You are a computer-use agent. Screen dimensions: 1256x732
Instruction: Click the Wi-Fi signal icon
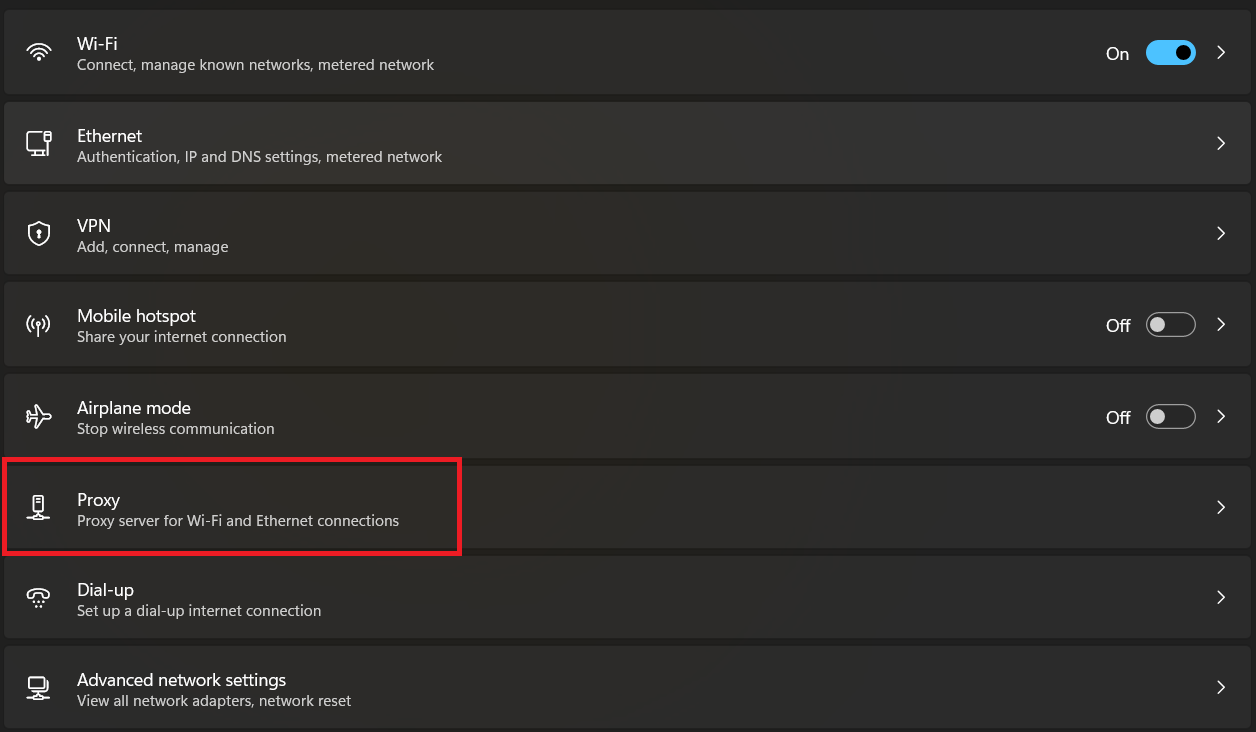coord(39,53)
